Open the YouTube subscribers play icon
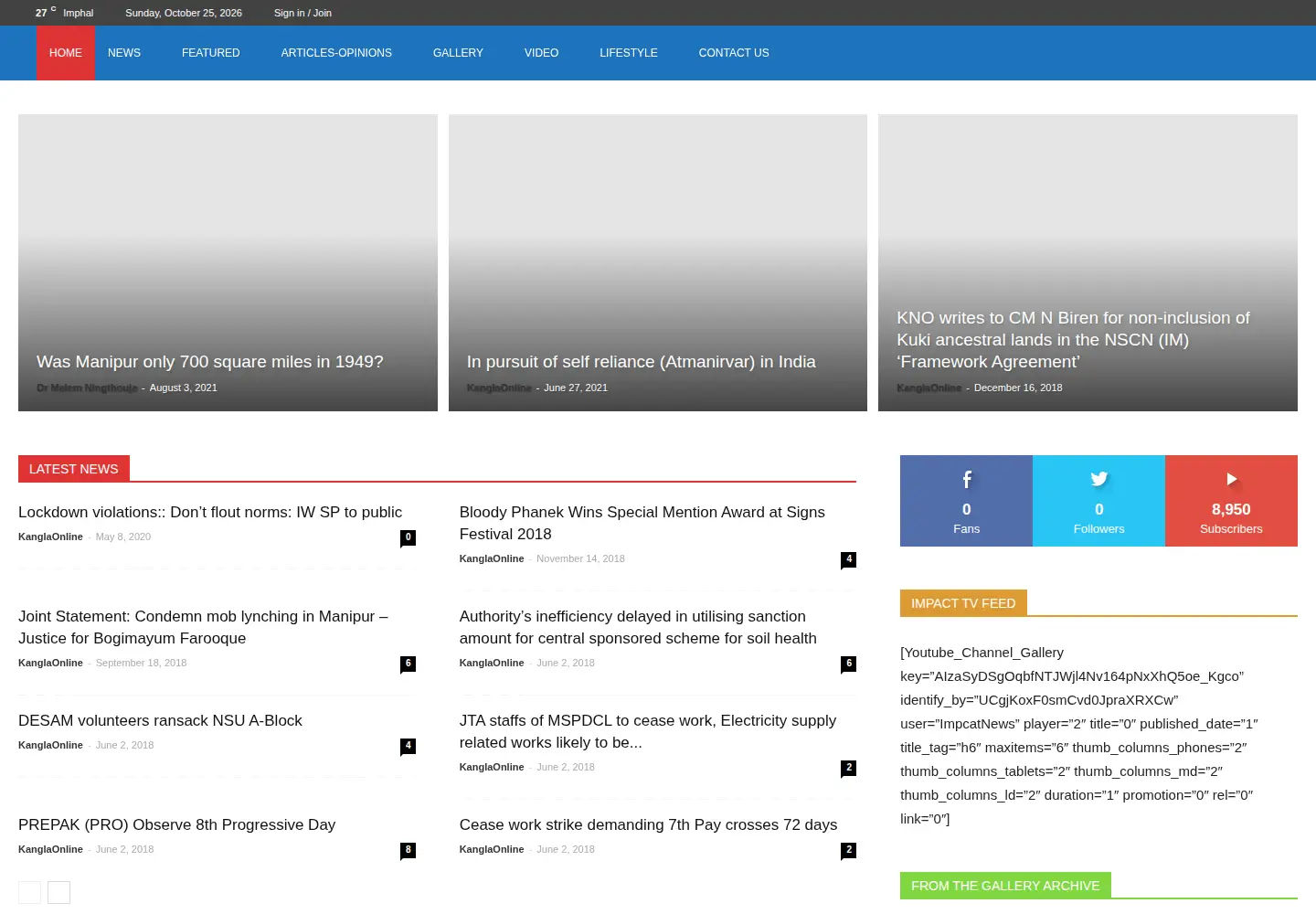Screen dimensions: 1316x914 [x=1231, y=479]
